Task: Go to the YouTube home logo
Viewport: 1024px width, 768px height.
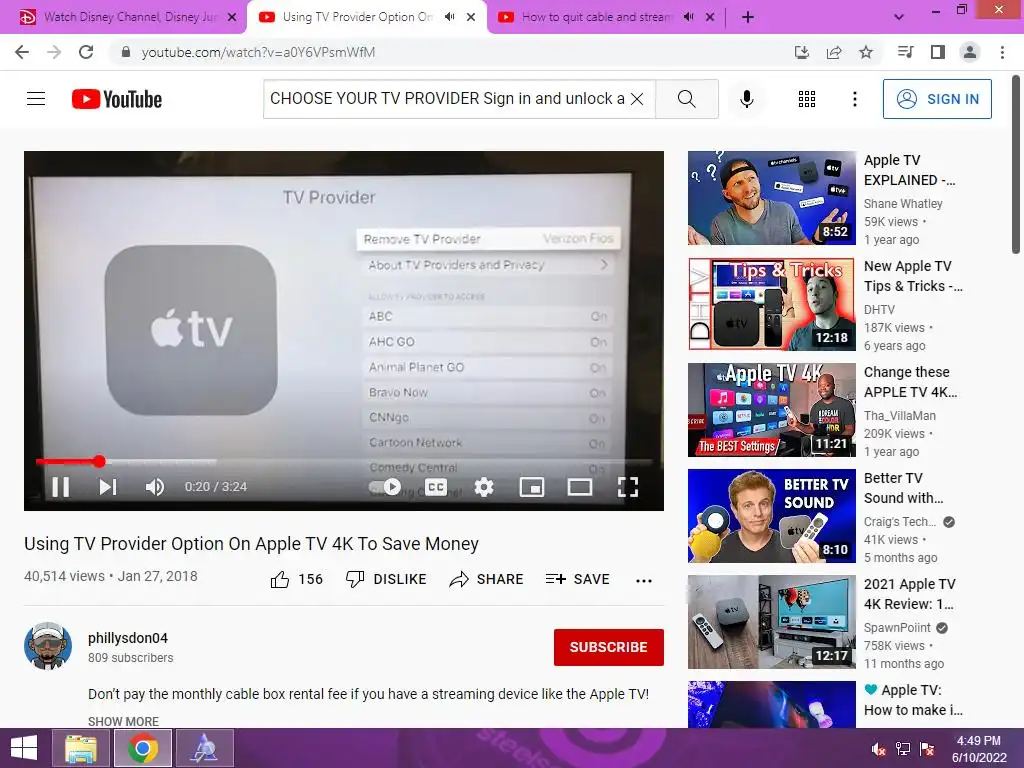Action: [117, 99]
